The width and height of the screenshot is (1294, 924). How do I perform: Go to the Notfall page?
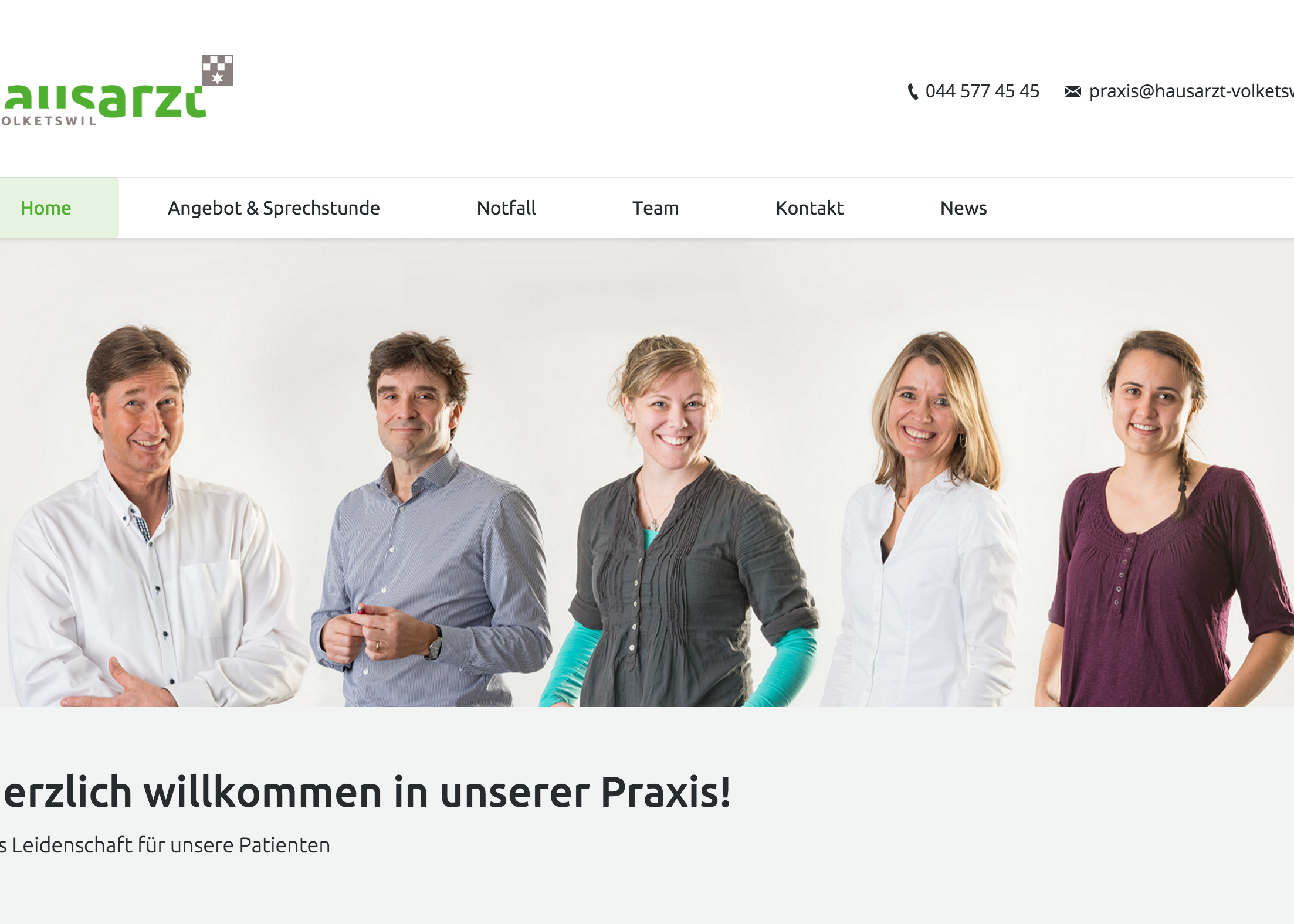[506, 208]
